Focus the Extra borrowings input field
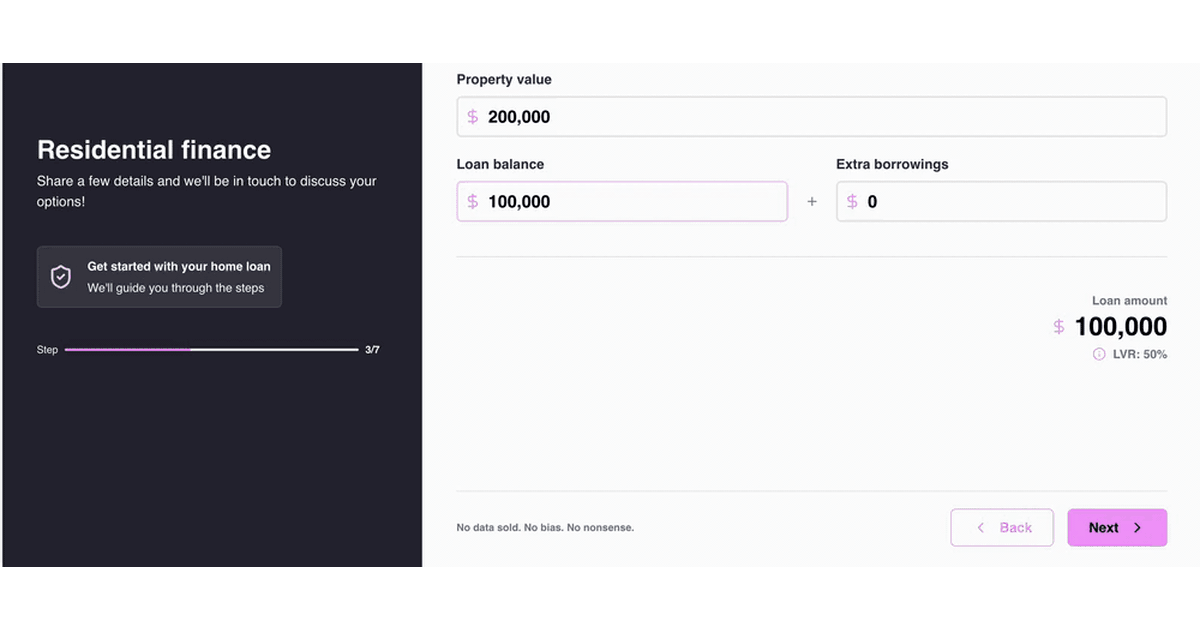This screenshot has height=630, width=1200. coord(1001,202)
